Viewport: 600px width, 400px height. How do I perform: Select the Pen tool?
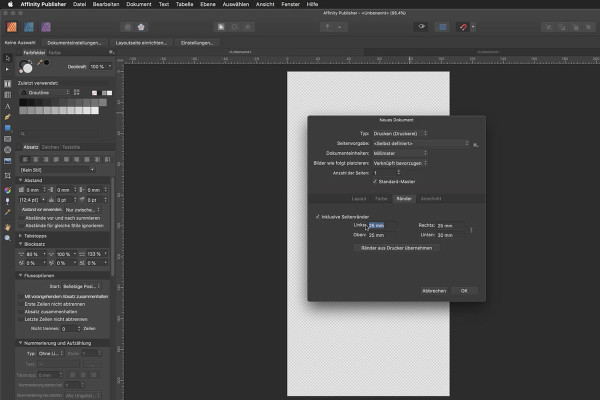pos(8,117)
